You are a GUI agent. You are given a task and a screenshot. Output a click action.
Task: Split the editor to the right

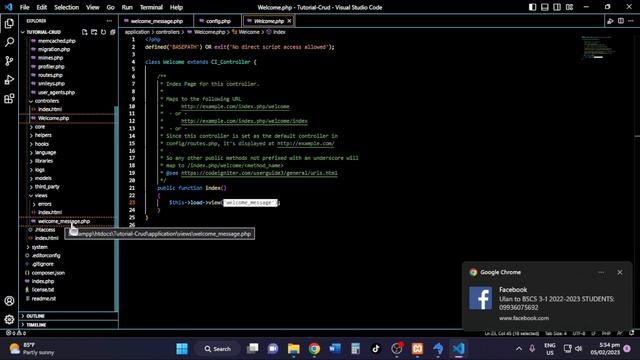(621, 21)
